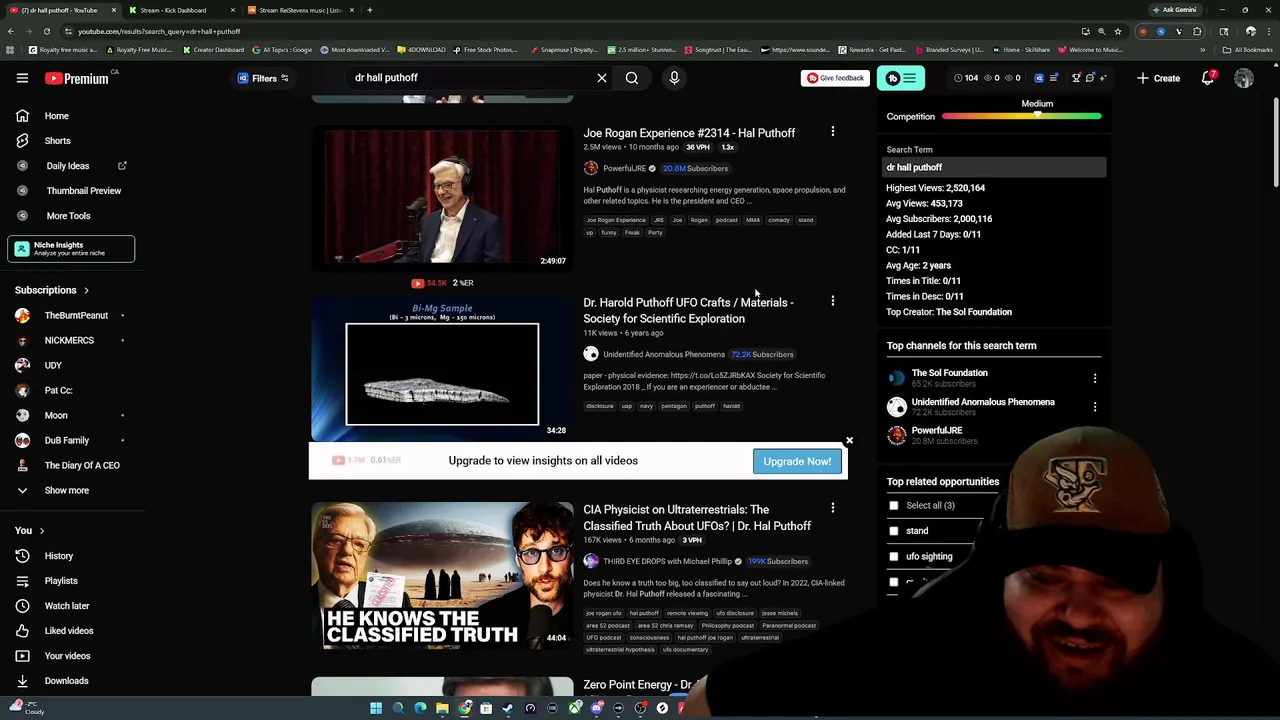The width and height of the screenshot is (1280, 720).
Task: Close the upgrade insights banner
Action: coord(849,441)
